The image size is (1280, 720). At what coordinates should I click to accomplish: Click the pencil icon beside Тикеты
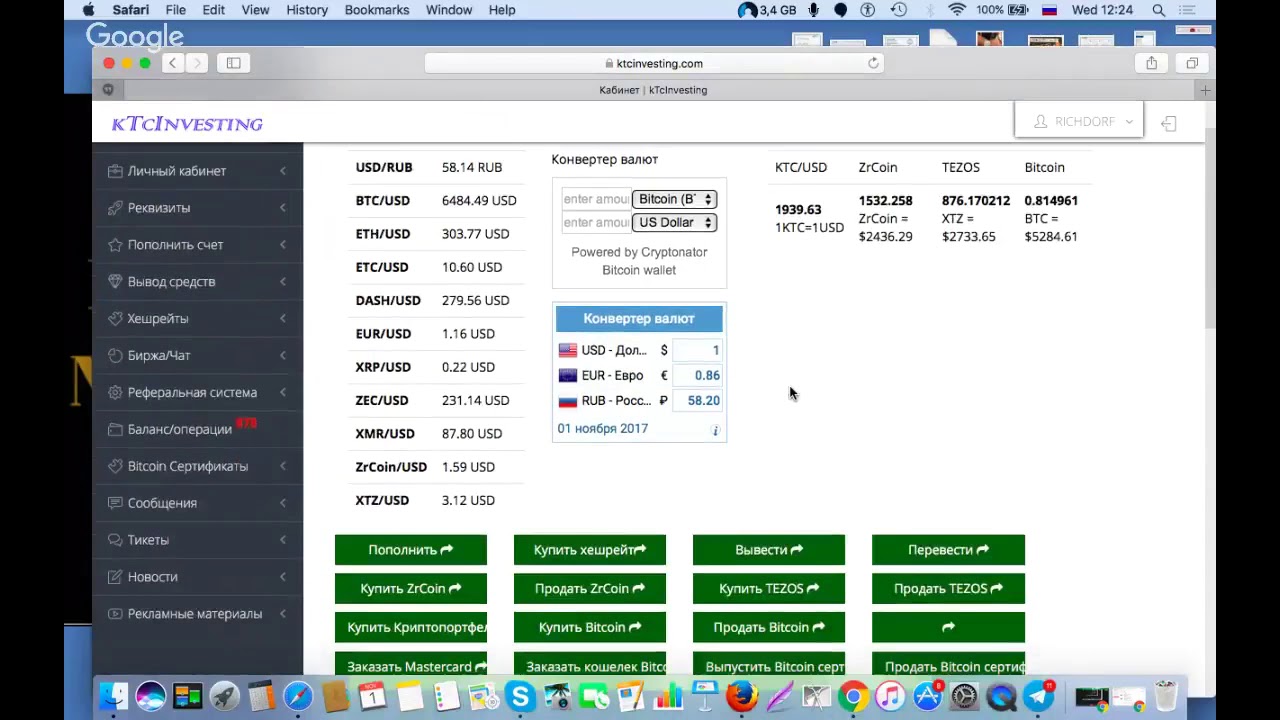coord(115,540)
